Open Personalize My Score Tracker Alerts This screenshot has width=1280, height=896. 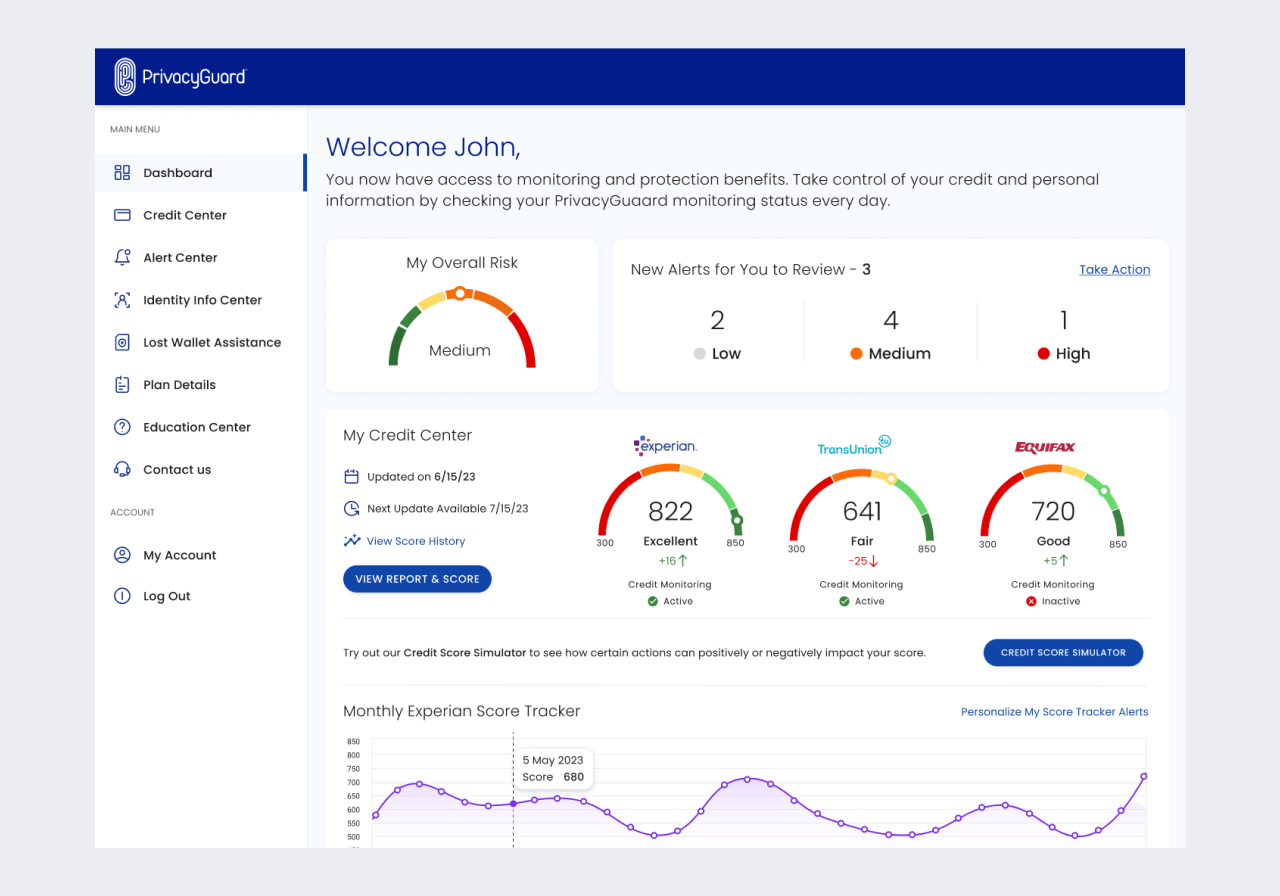tap(1054, 712)
